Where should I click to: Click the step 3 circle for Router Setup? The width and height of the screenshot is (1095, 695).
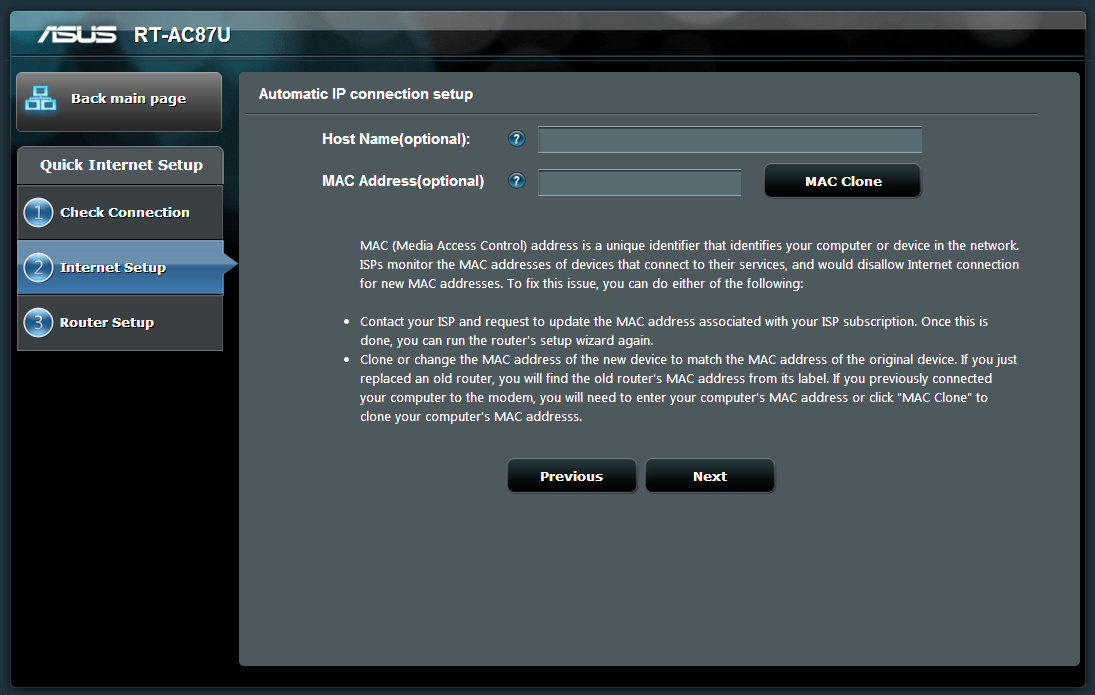[38, 322]
